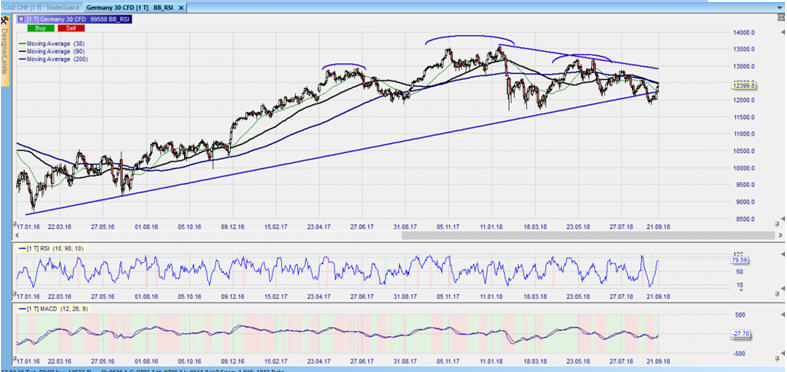Screen dimensions: 787x372
Task: Click the right arrow of the horizontal chart scrollbar
Action: pos(781,235)
